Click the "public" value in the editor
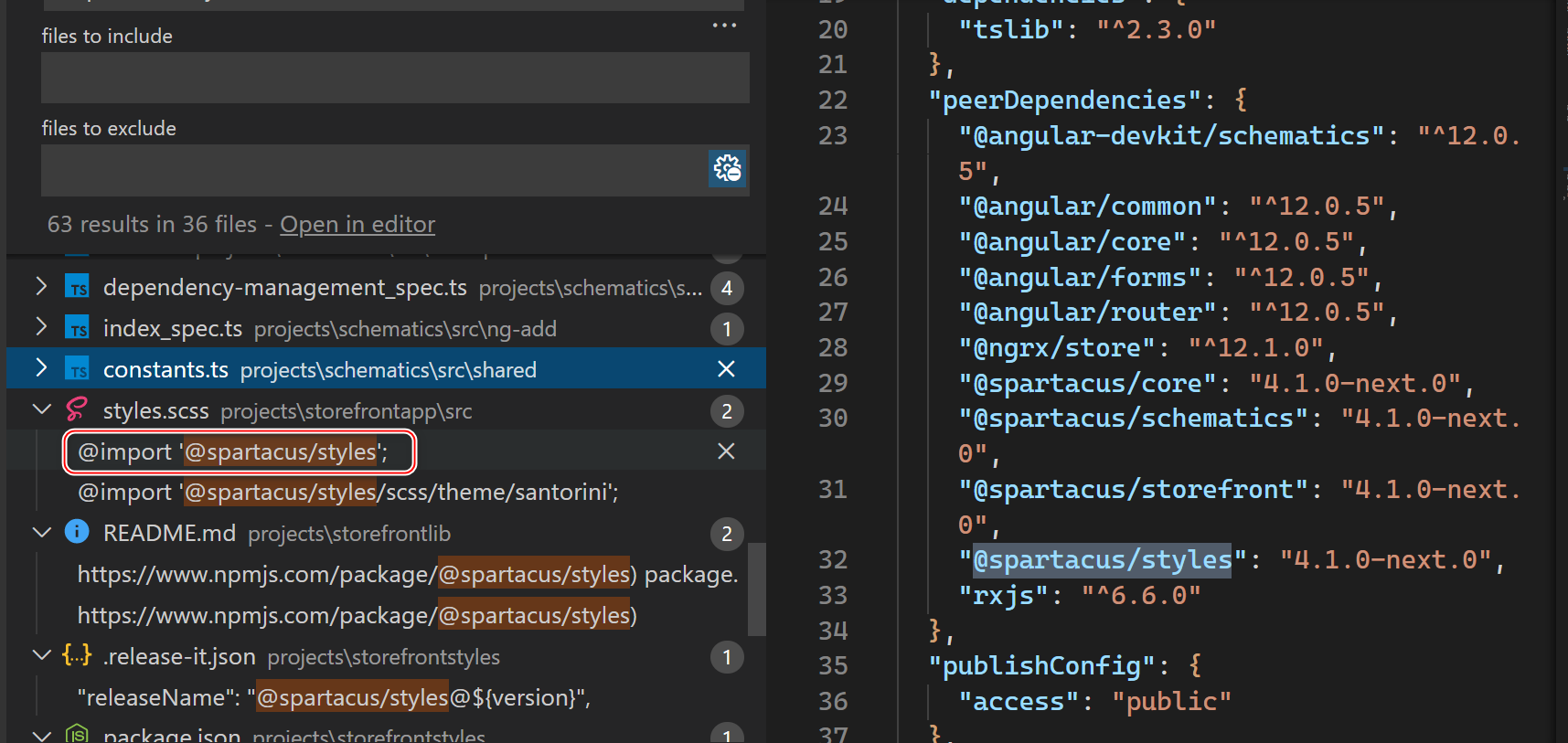1568x743 pixels. [x=1171, y=702]
